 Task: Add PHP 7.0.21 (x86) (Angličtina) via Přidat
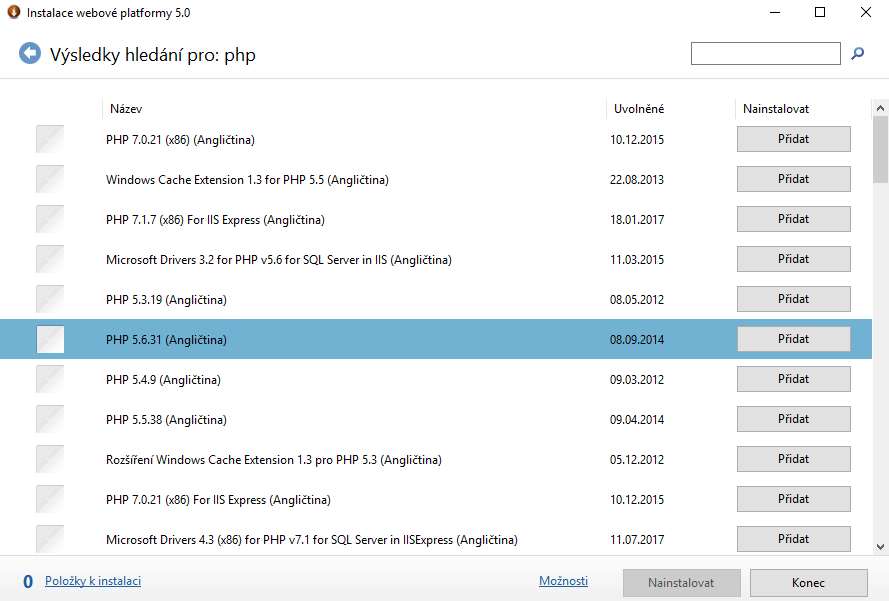point(794,139)
